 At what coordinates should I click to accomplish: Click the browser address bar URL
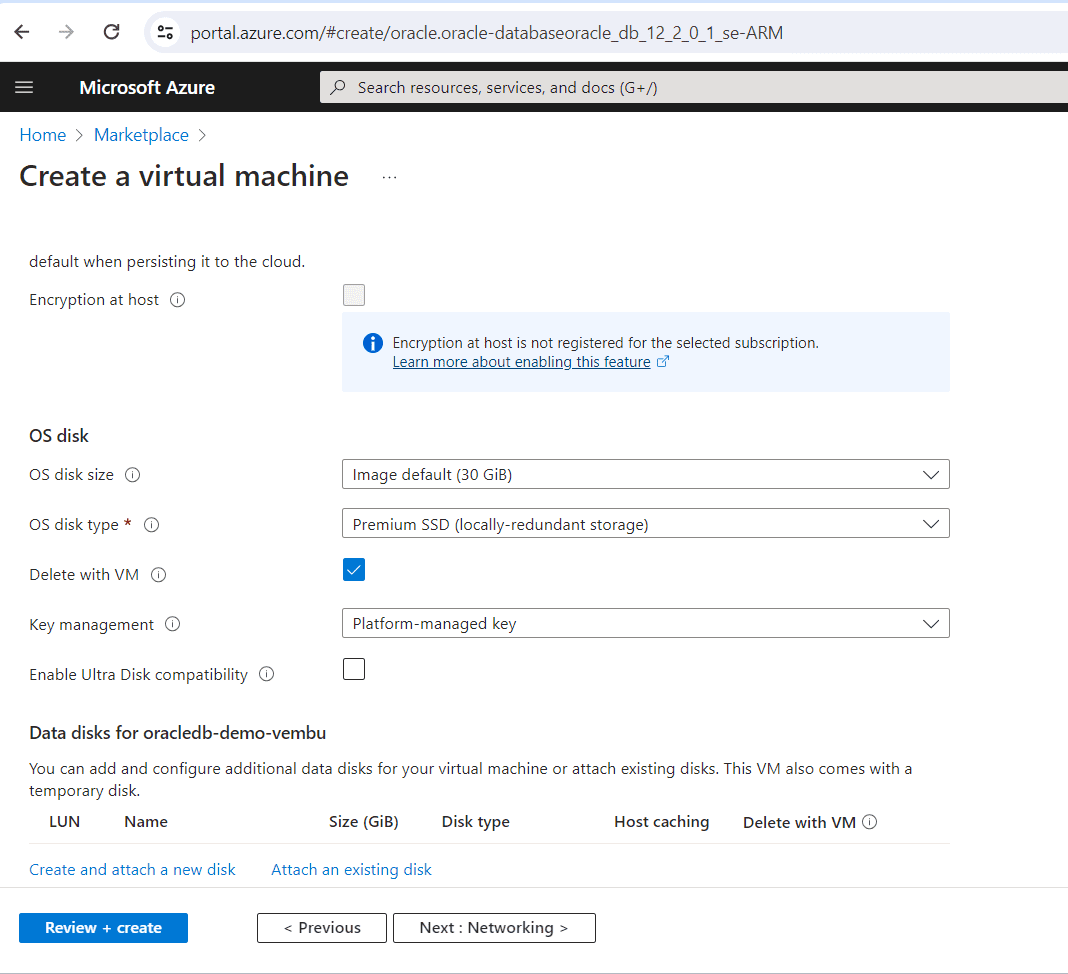(x=486, y=33)
